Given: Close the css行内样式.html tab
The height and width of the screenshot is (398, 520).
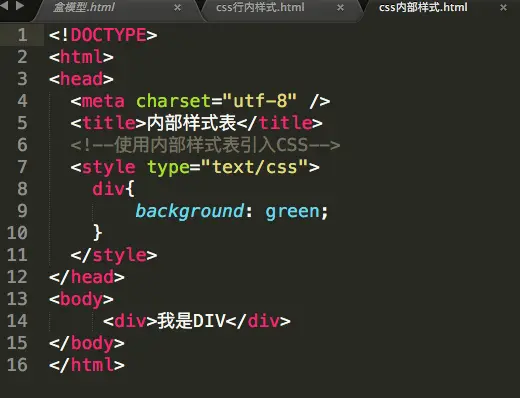Looking at the screenshot, I should (340, 7).
